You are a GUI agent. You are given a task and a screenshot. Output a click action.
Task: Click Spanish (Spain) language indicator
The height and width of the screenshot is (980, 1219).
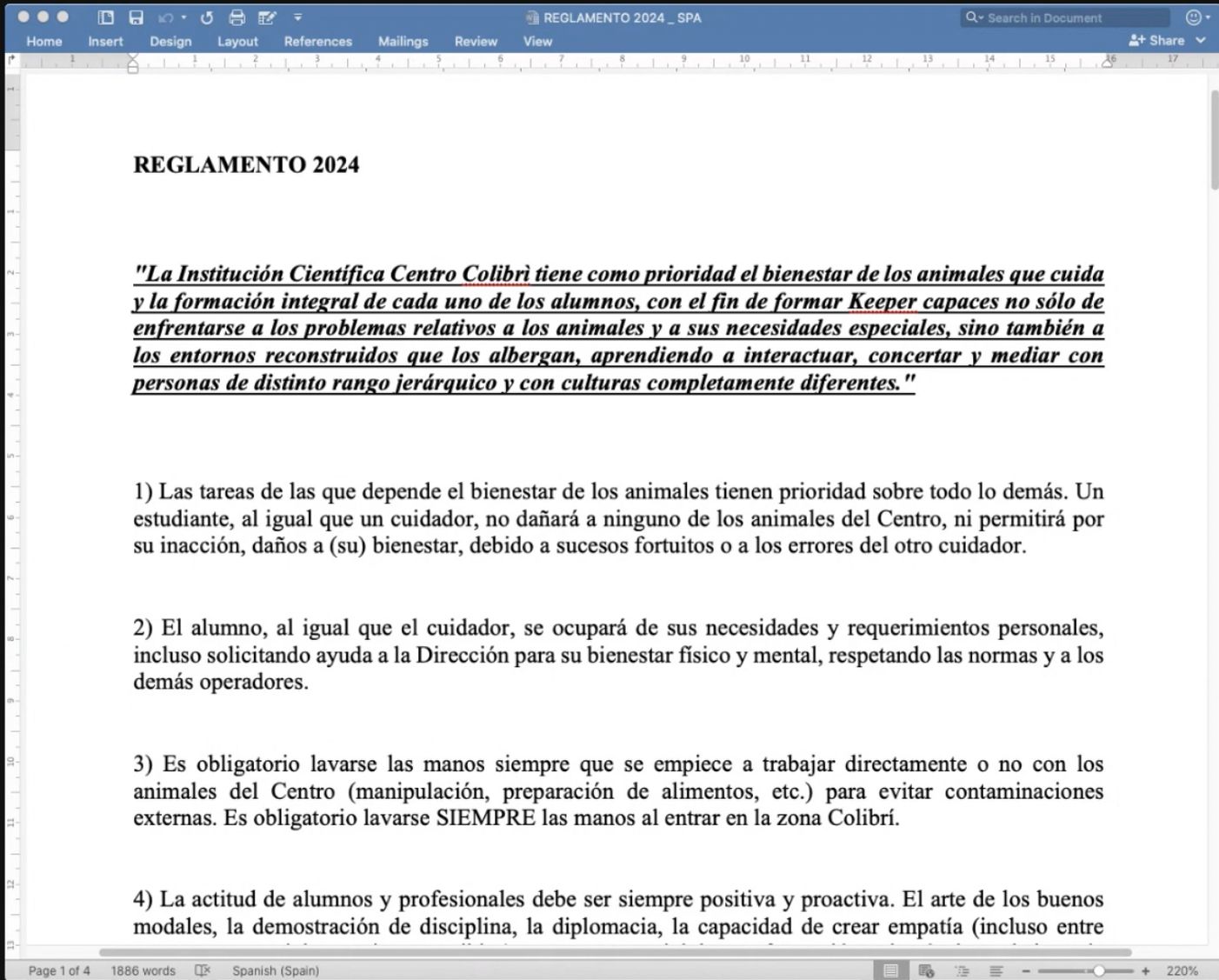(x=276, y=970)
